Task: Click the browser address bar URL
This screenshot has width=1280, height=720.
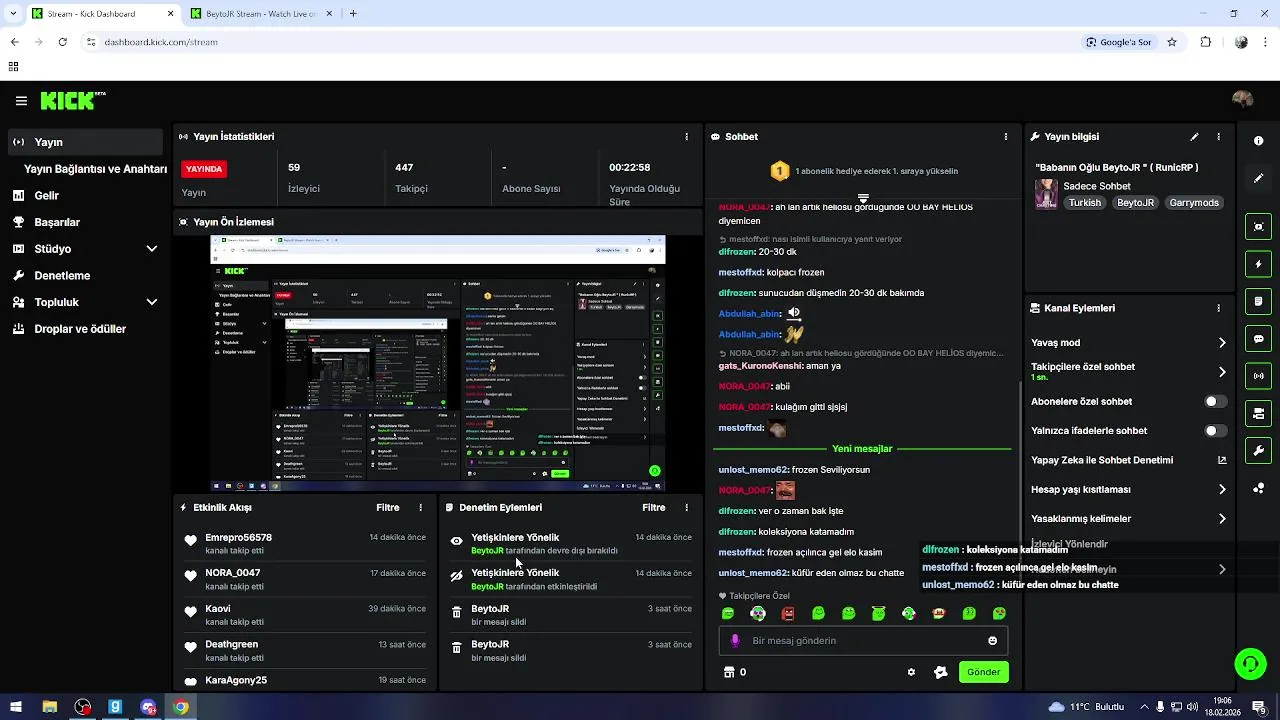Action: [161, 42]
